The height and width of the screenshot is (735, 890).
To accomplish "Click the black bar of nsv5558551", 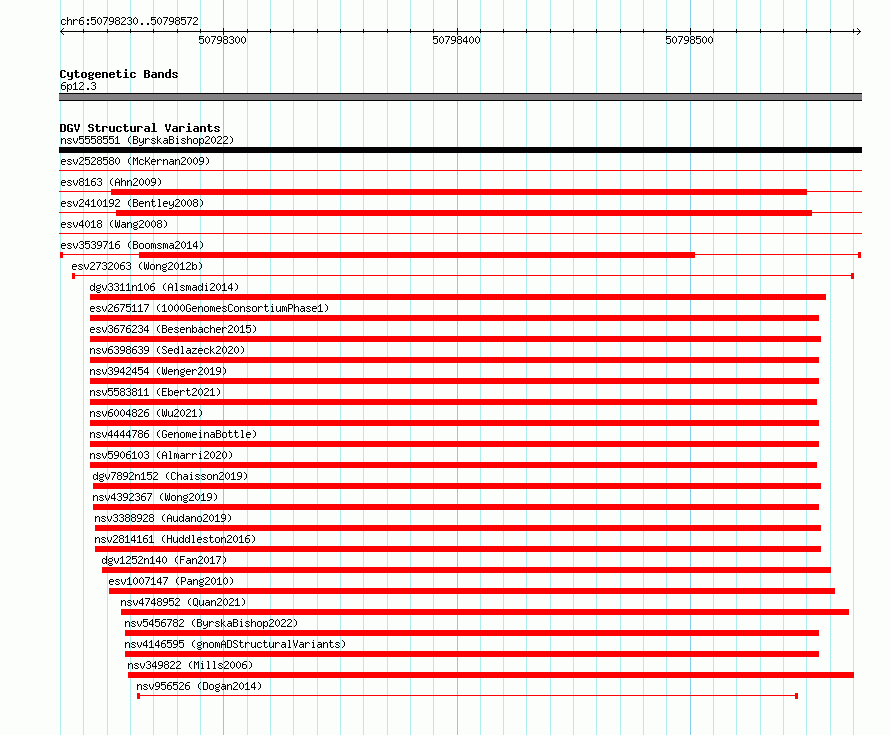I will pos(460,150).
